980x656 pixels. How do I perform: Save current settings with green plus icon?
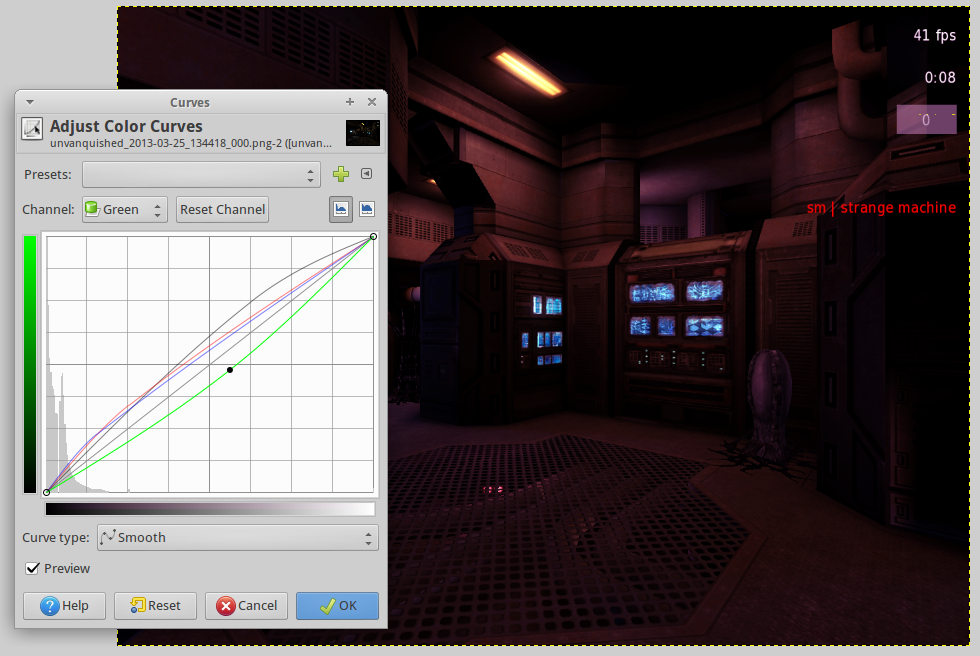pos(341,174)
